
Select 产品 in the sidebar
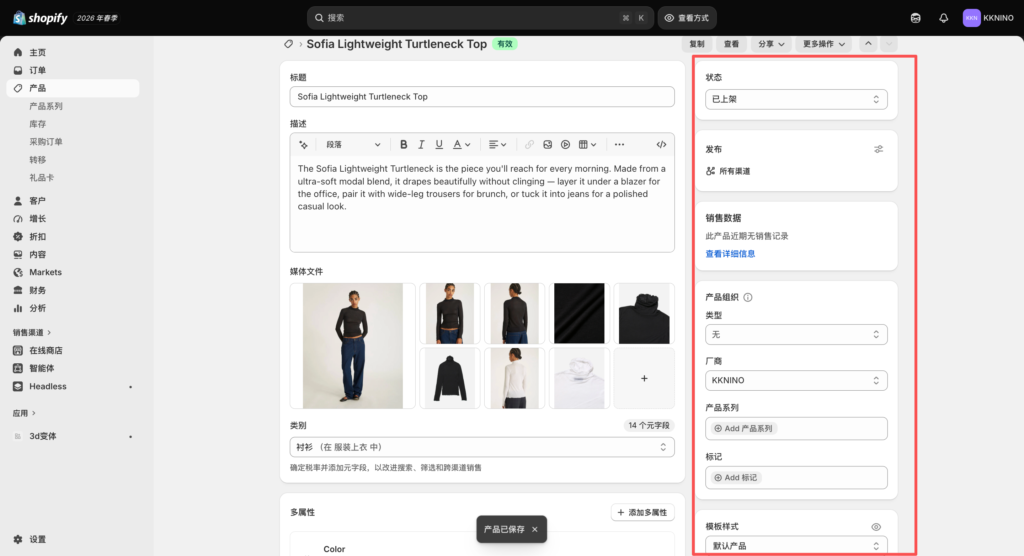(72, 88)
